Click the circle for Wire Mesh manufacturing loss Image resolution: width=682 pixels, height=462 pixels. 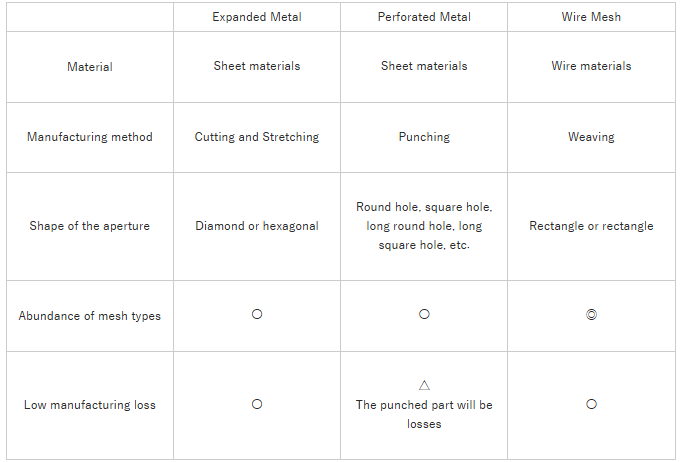591,405
